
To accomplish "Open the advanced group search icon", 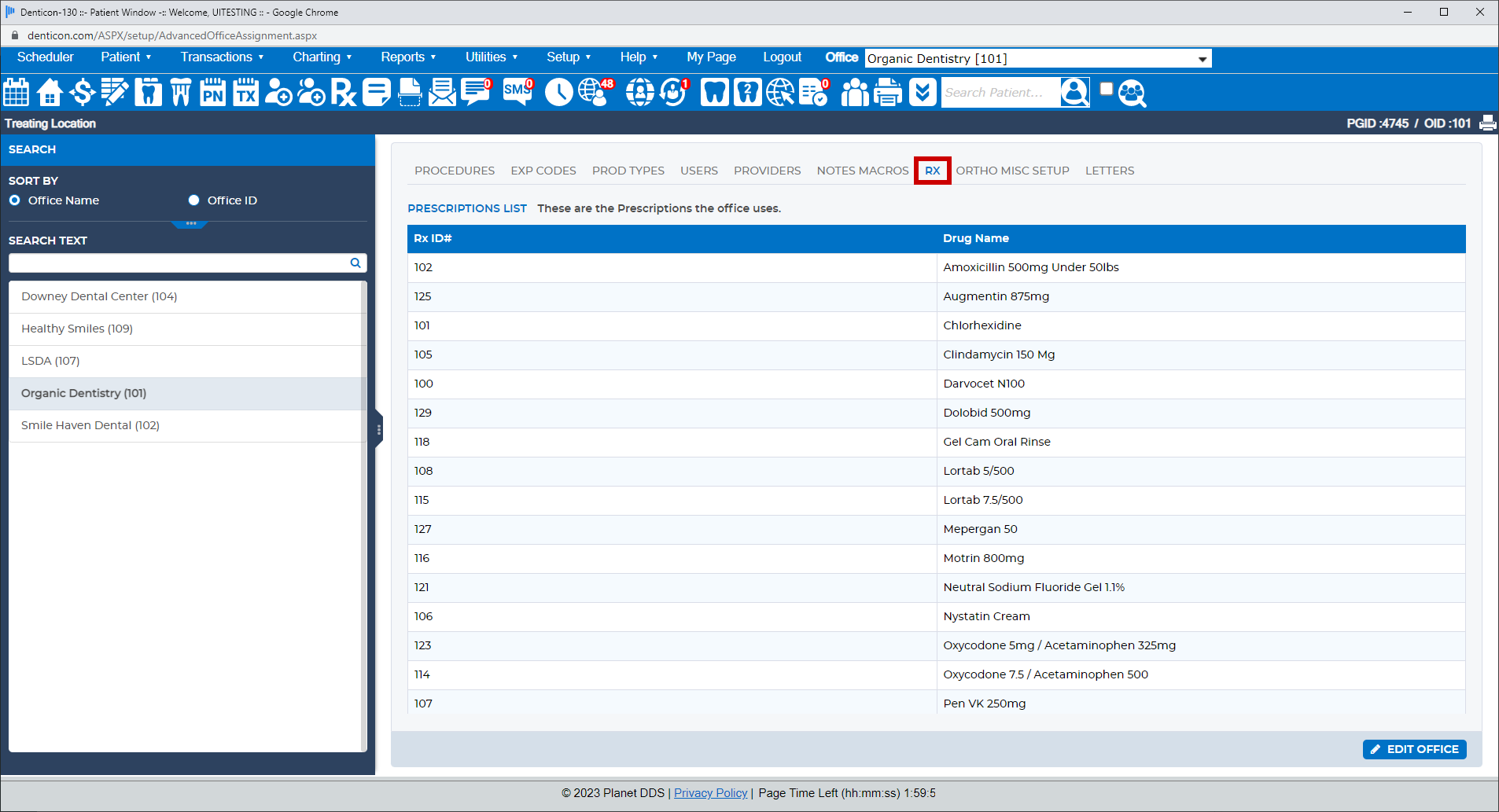I will pyautogui.click(x=1133, y=94).
